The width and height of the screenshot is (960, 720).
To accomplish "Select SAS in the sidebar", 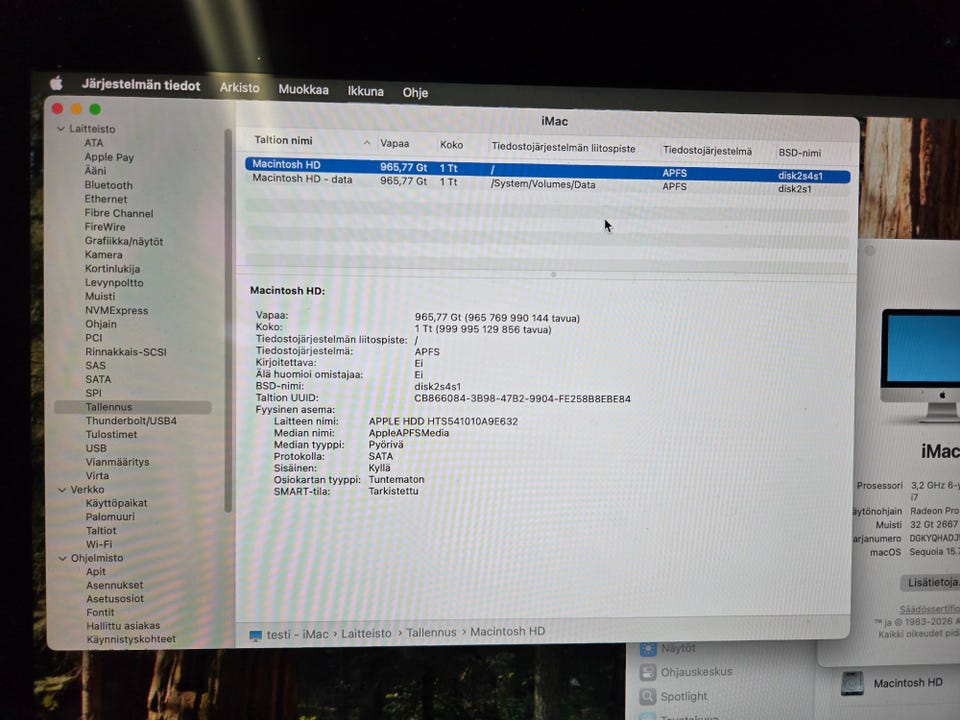I will pyautogui.click(x=96, y=366).
